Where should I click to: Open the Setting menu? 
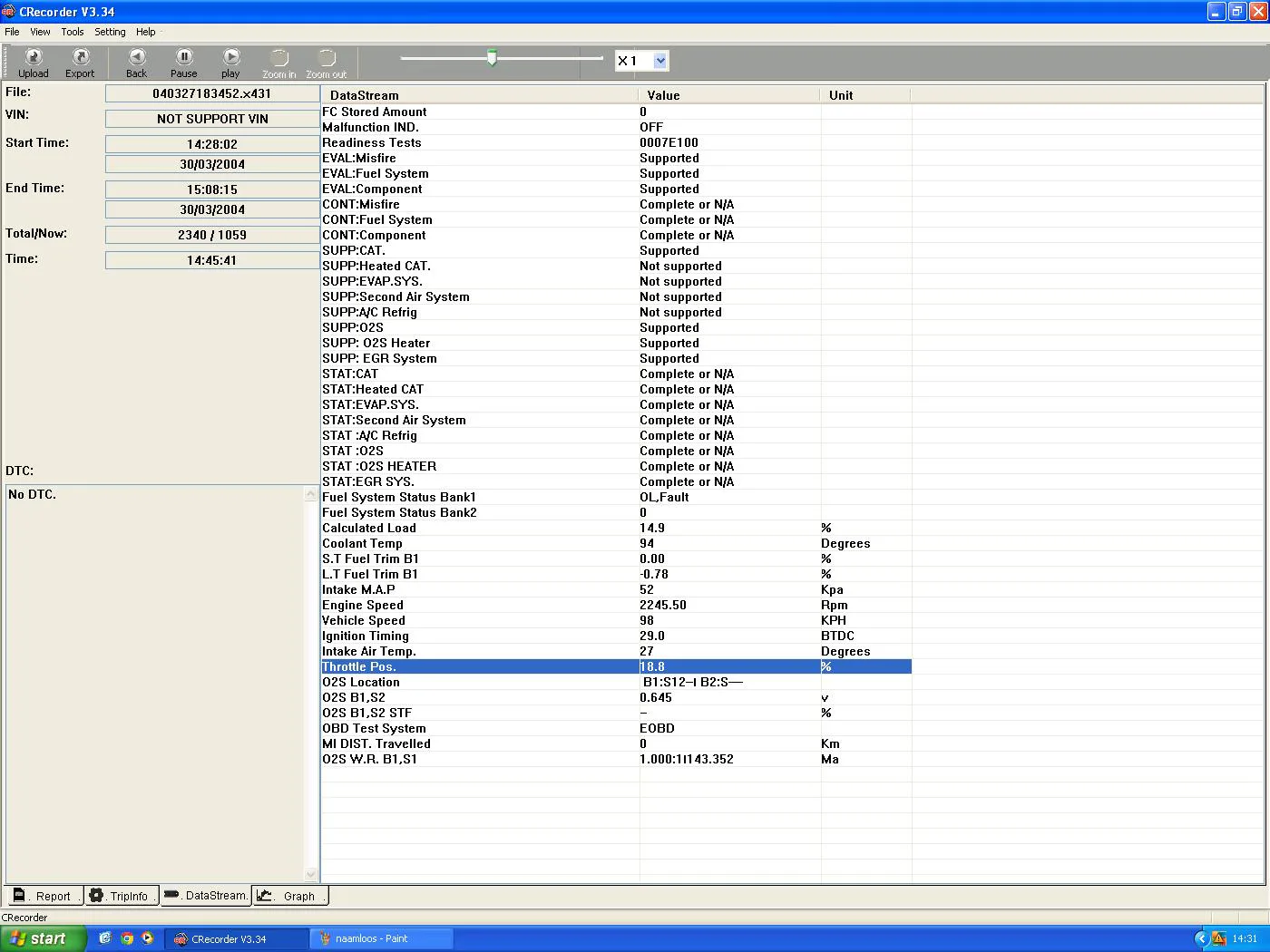click(110, 32)
